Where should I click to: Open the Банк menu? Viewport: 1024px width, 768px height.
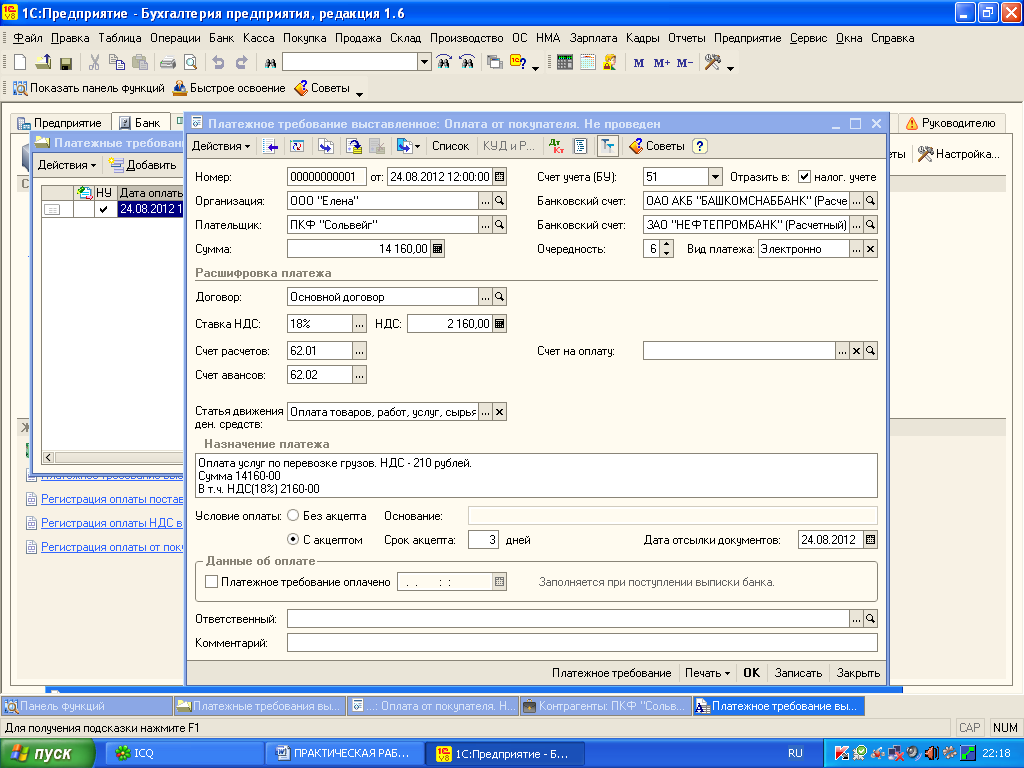tap(221, 38)
